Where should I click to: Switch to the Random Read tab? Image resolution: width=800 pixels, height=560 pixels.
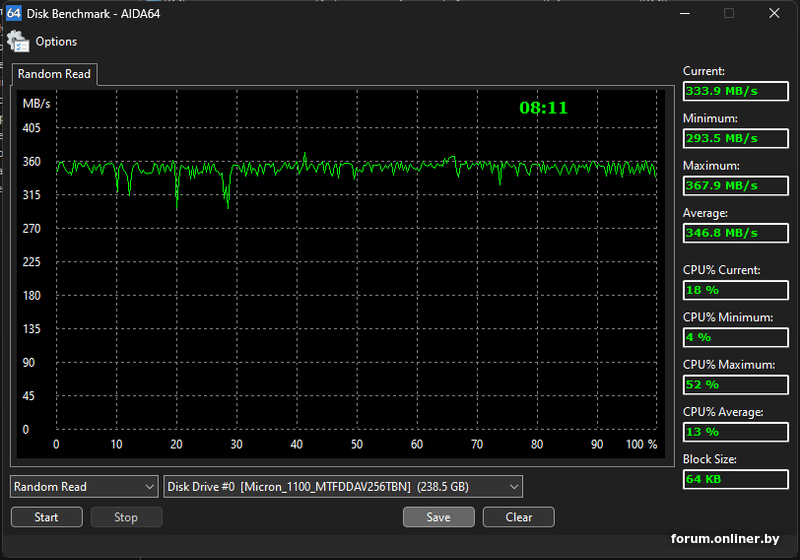[54, 74]
